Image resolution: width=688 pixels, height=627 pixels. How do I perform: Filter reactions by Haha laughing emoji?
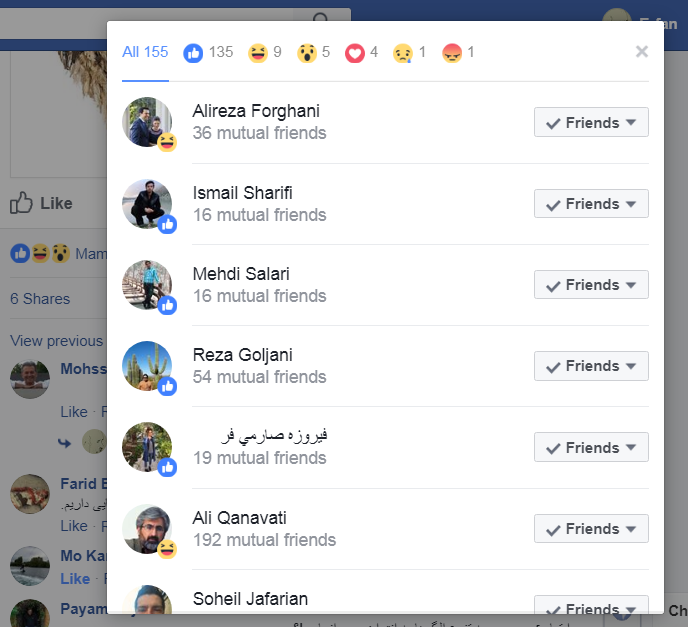click(265, 53)
